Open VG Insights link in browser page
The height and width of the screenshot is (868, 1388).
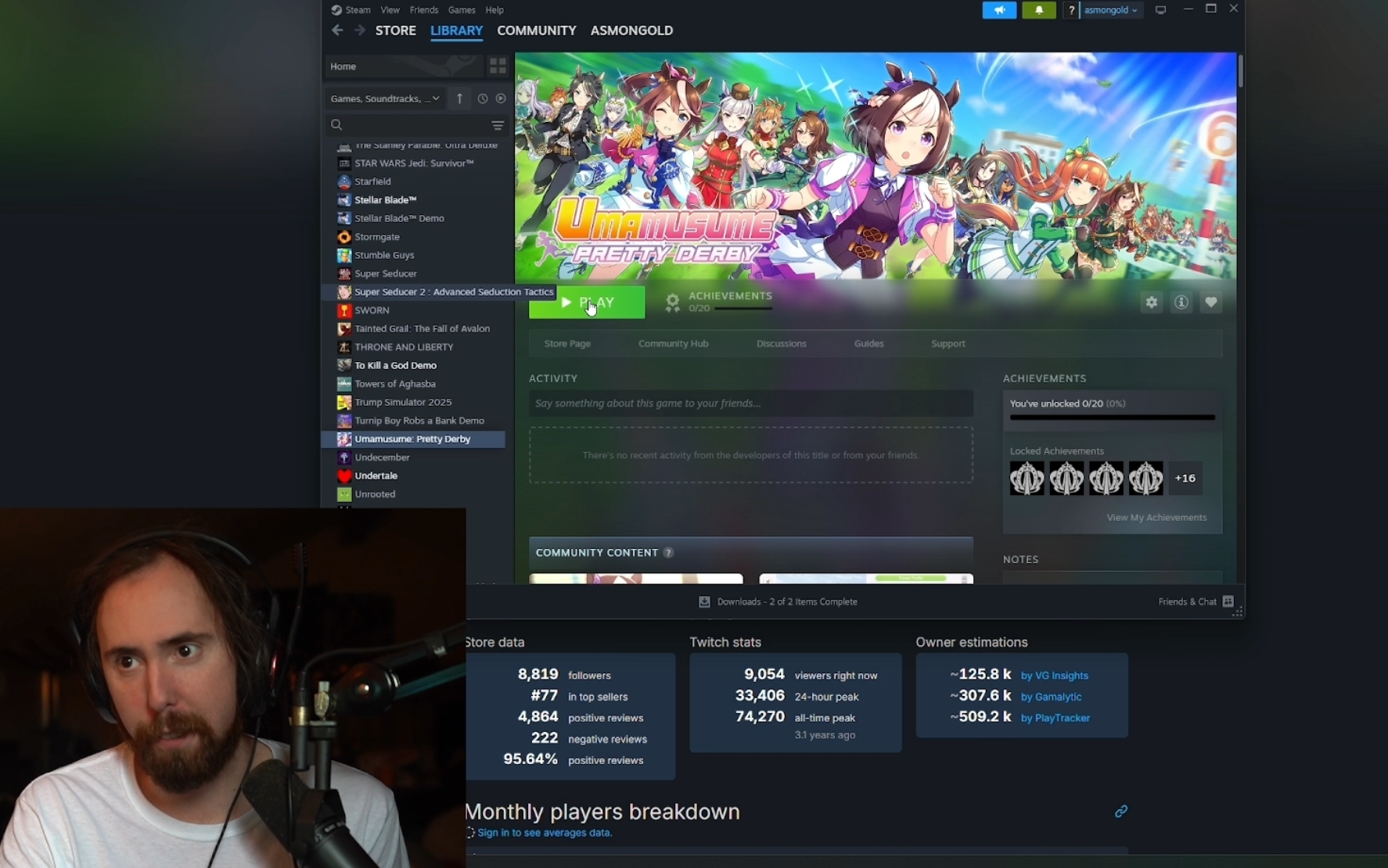tap(1054, 676)
